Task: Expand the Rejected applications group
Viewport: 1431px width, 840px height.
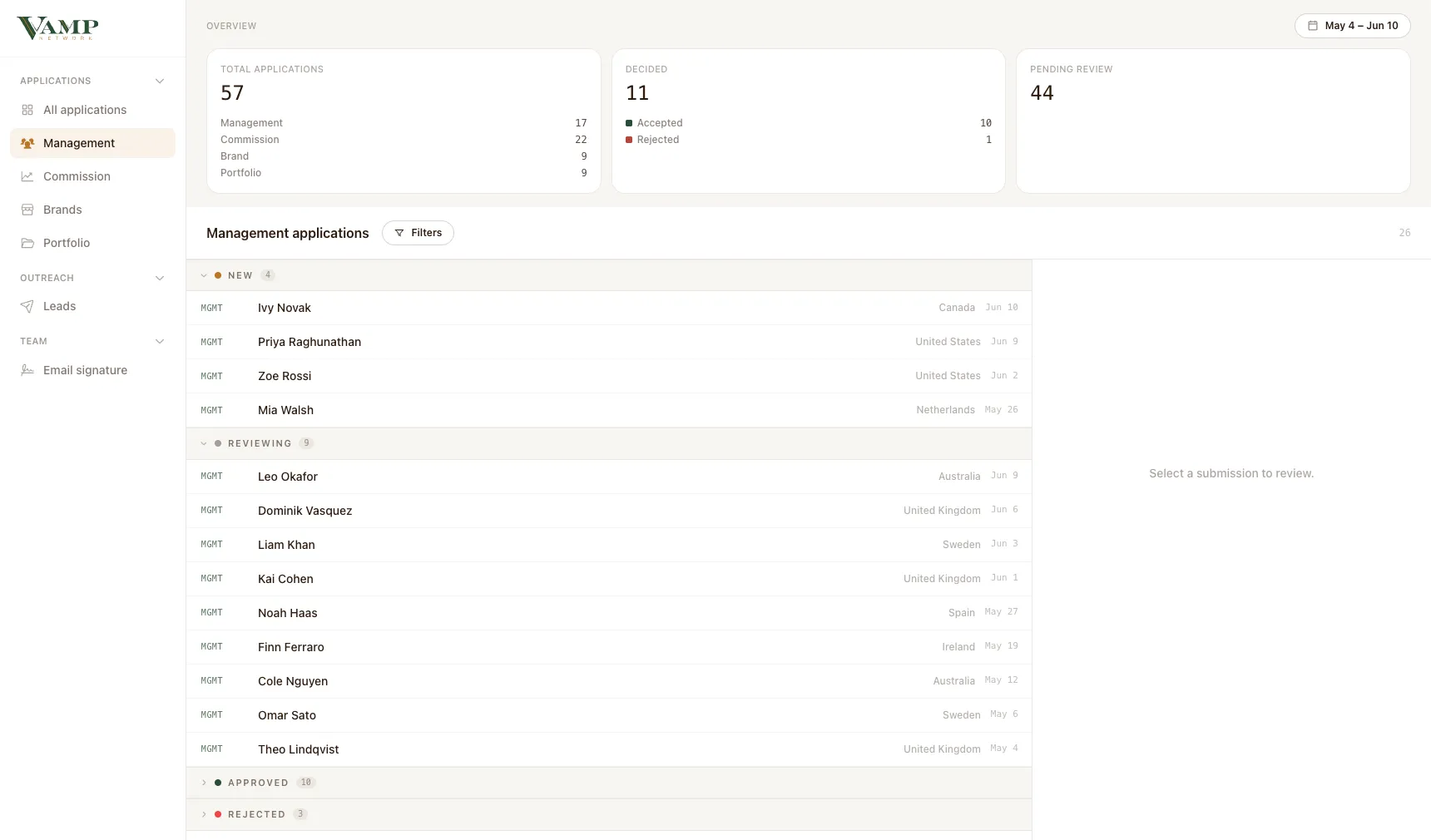Action: (x=204, y=814)
